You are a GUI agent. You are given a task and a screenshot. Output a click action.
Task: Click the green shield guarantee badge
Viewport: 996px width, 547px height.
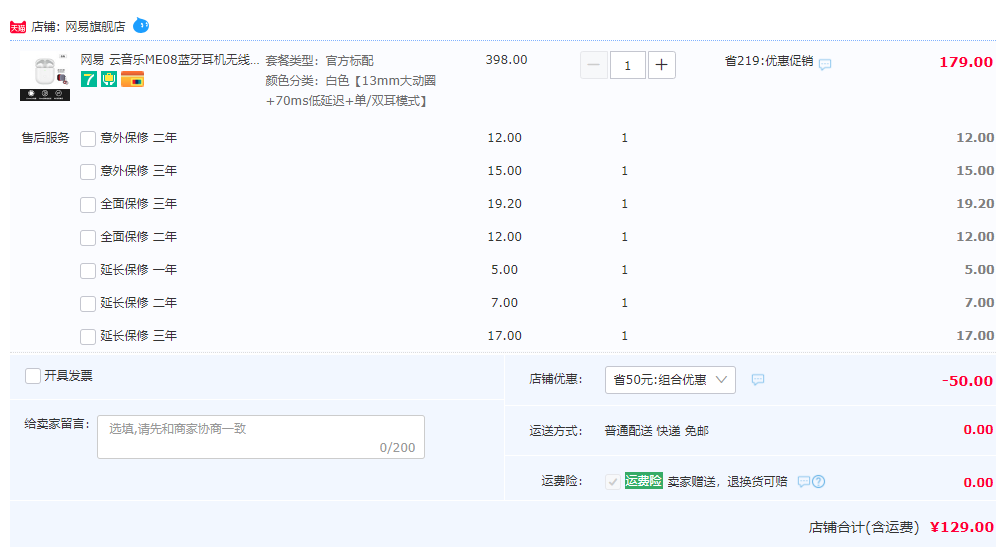[109, 79]
